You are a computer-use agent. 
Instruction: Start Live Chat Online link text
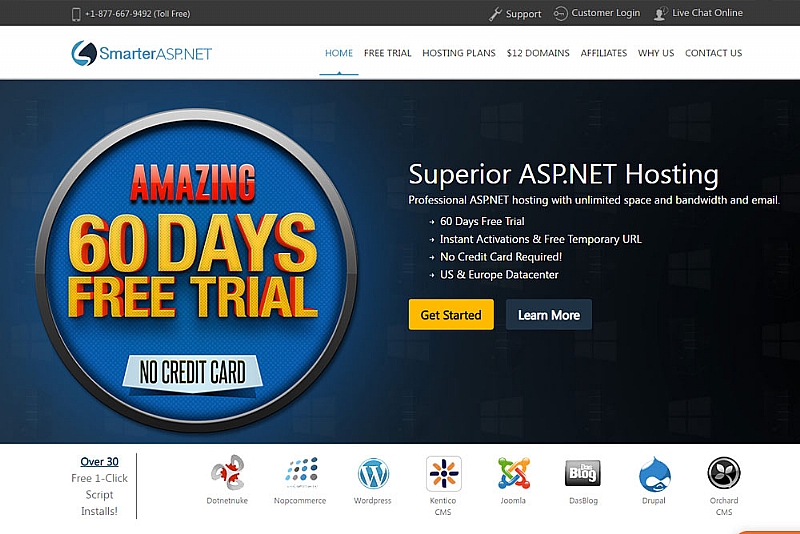pos(707,13)
